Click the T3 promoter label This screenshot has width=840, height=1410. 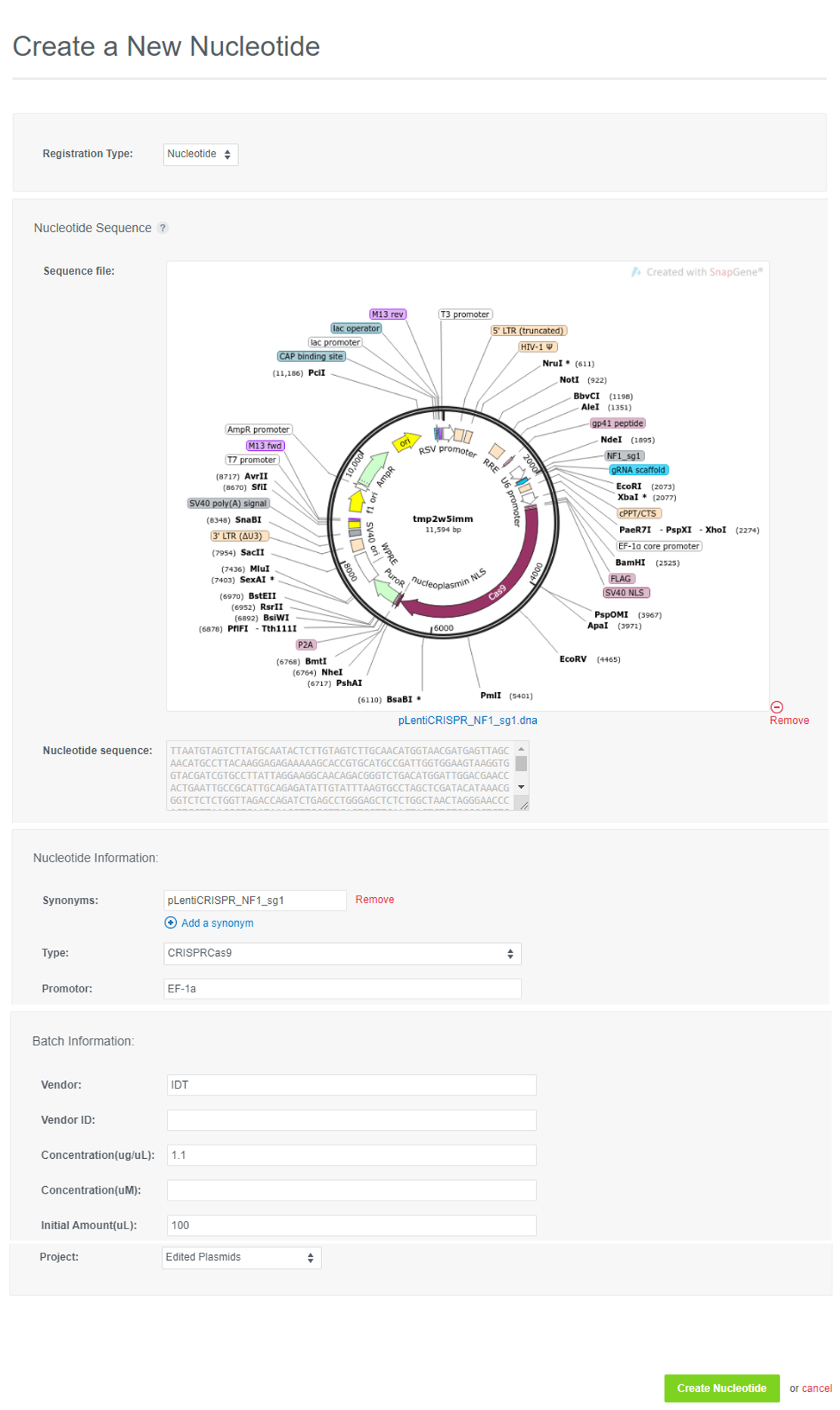point(466,314)
